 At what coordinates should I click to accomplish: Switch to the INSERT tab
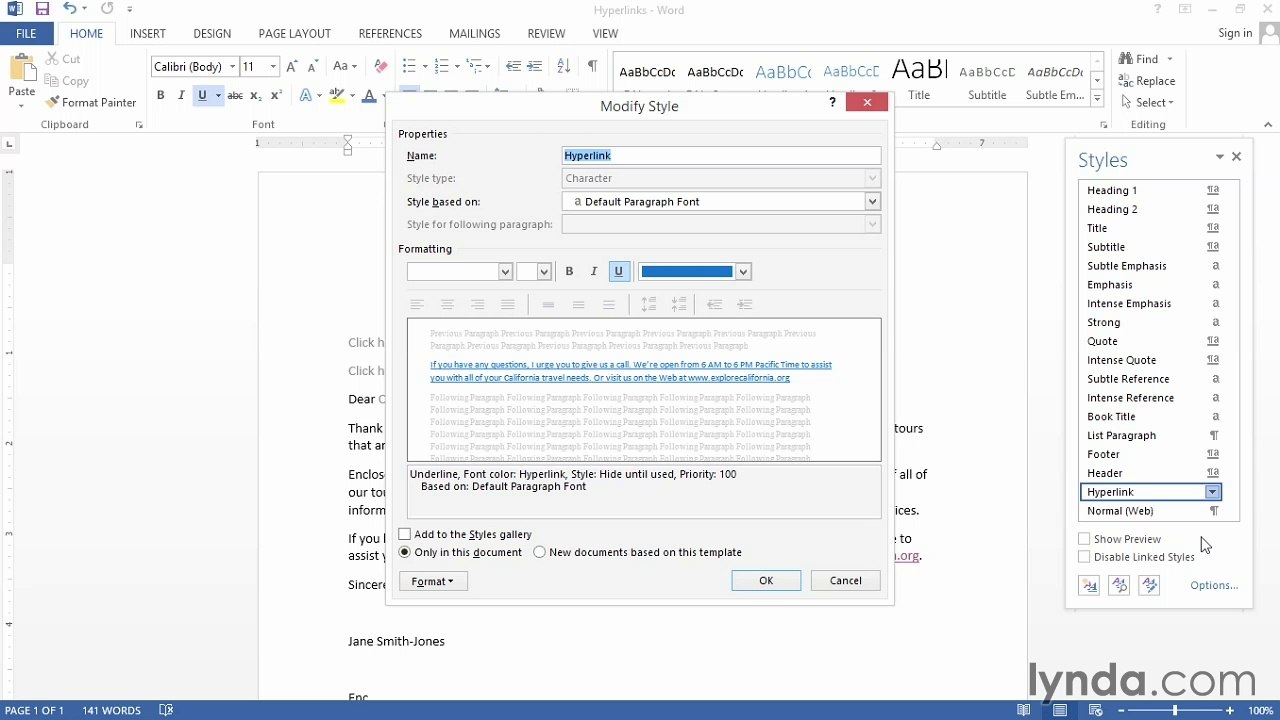pyautogui.click(x=147, y=33)
